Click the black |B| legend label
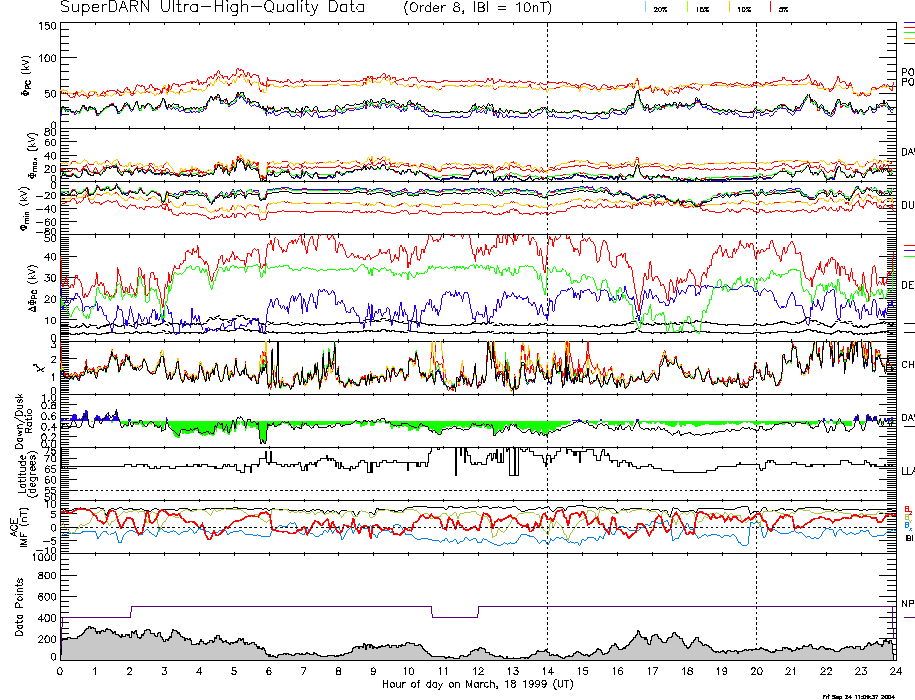The height and width of the screenshot is (700, 915). (x=908, y=537)
